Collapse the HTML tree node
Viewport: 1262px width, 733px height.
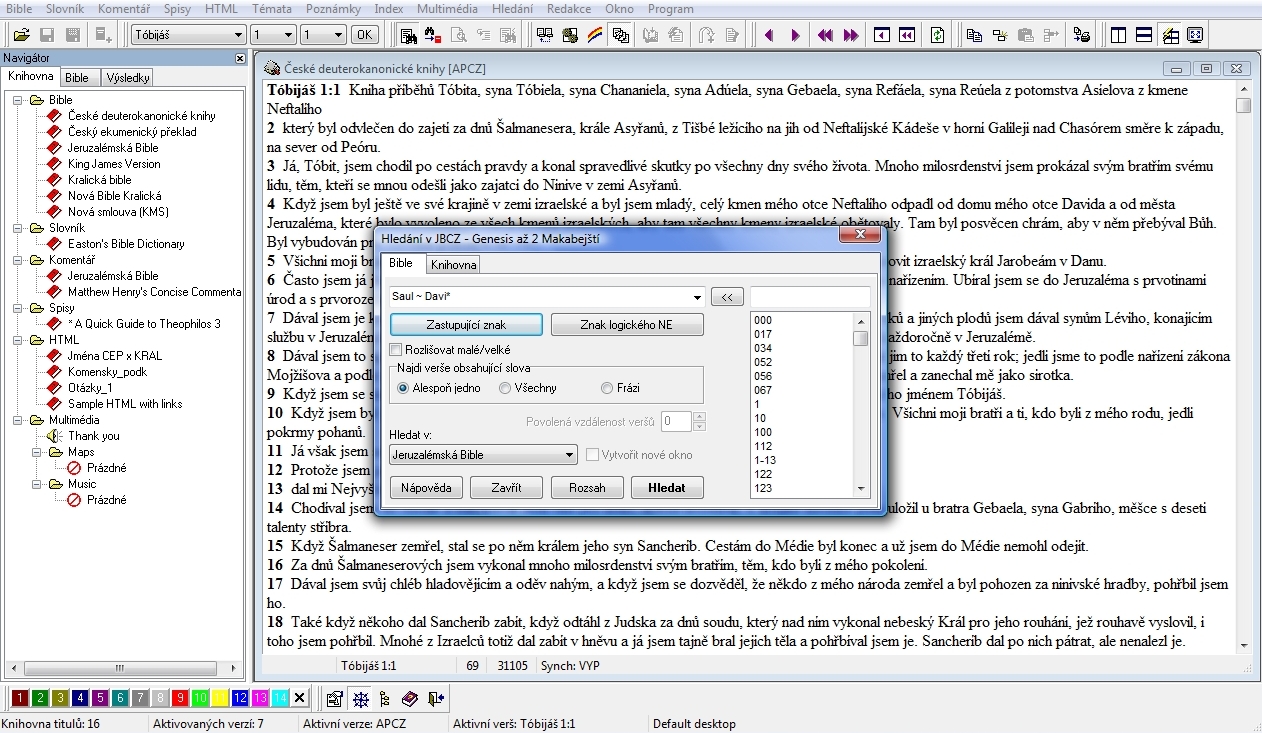click(x=18, y=340)
